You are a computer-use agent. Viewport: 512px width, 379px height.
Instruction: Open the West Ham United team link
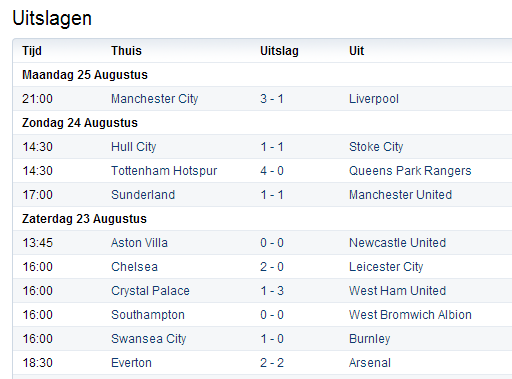tap(397, 291)
